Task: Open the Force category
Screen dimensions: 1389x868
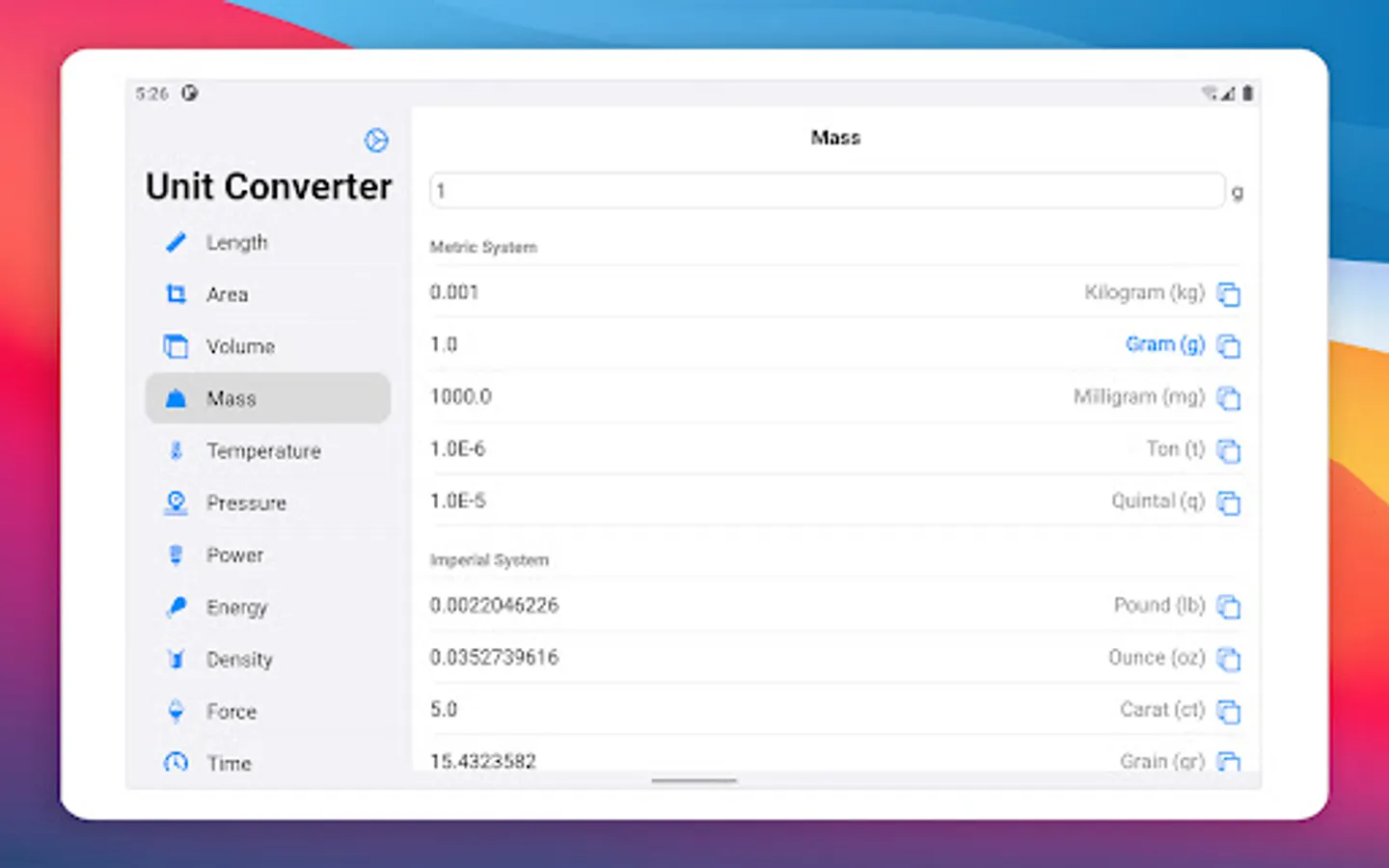Action: (268, 711)
